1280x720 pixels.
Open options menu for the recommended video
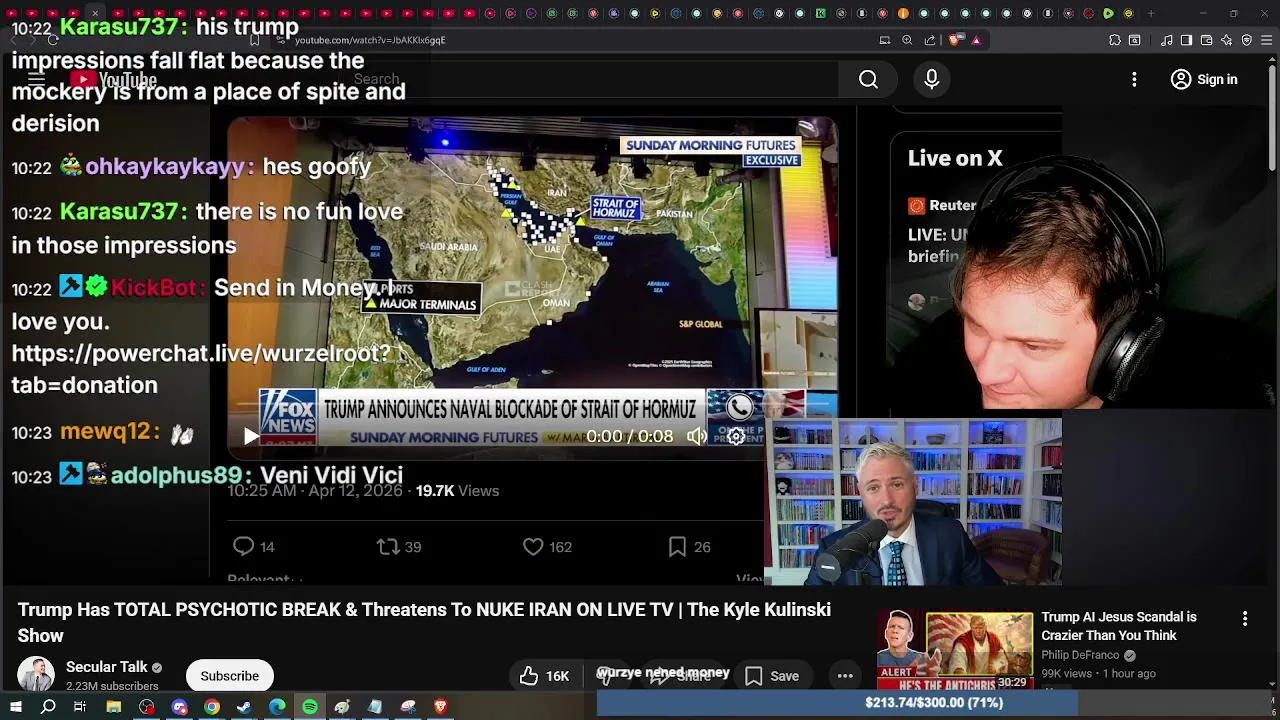pyautogui.click(x=1245, y=619)
